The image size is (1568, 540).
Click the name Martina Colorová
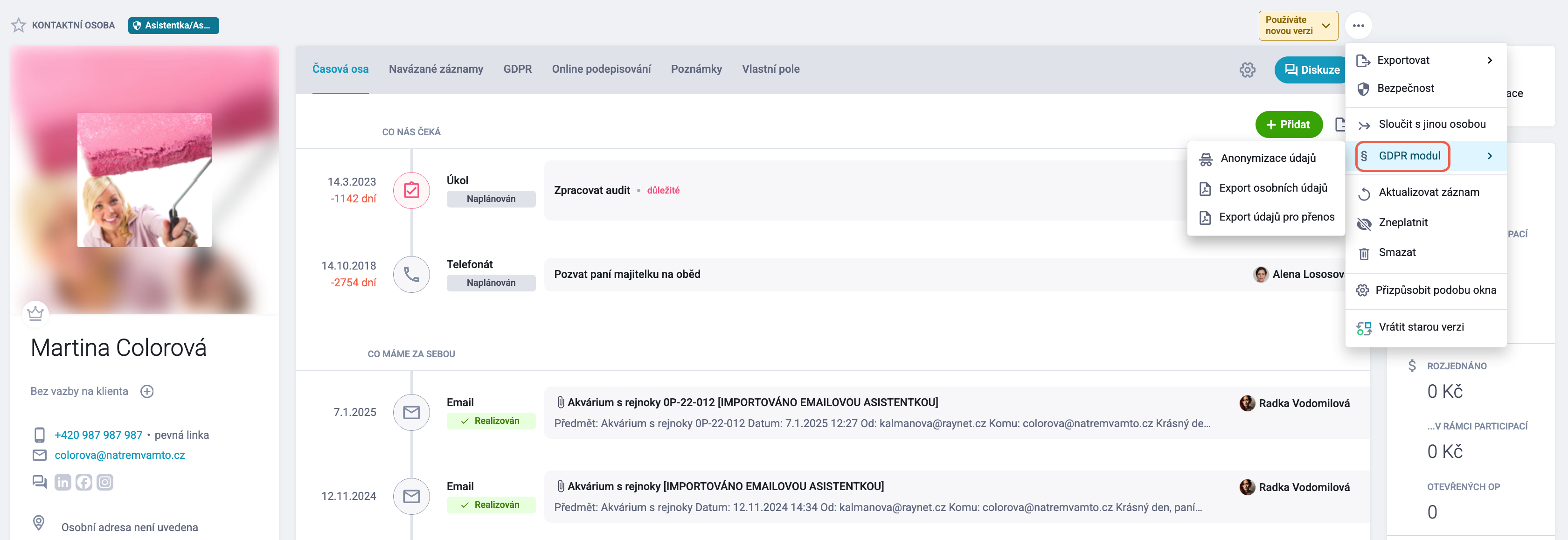point(118,348)
